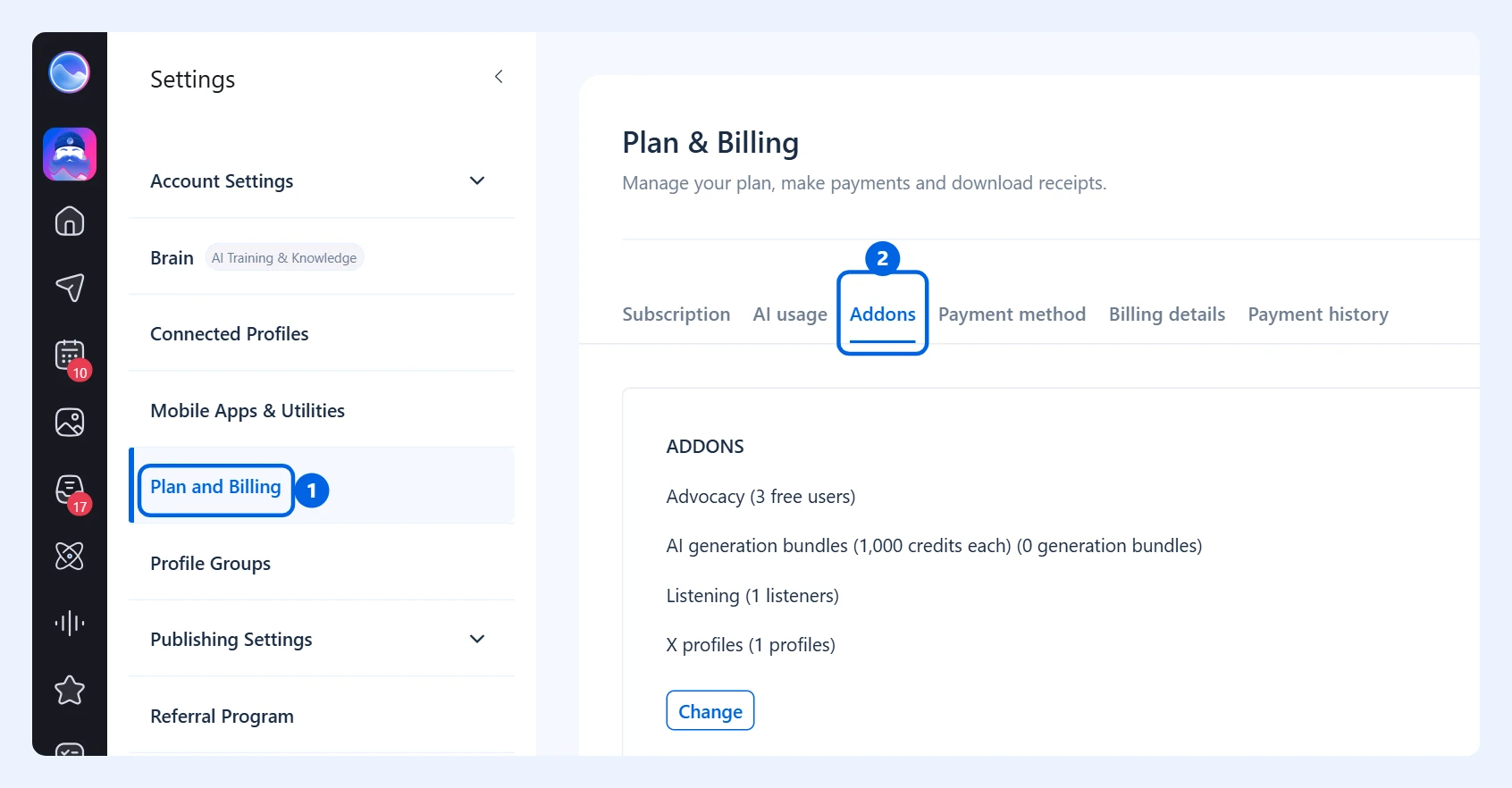1512x788 pixels.
Task: Open Mobile Apps & Utilities
Action: (322, 410)
